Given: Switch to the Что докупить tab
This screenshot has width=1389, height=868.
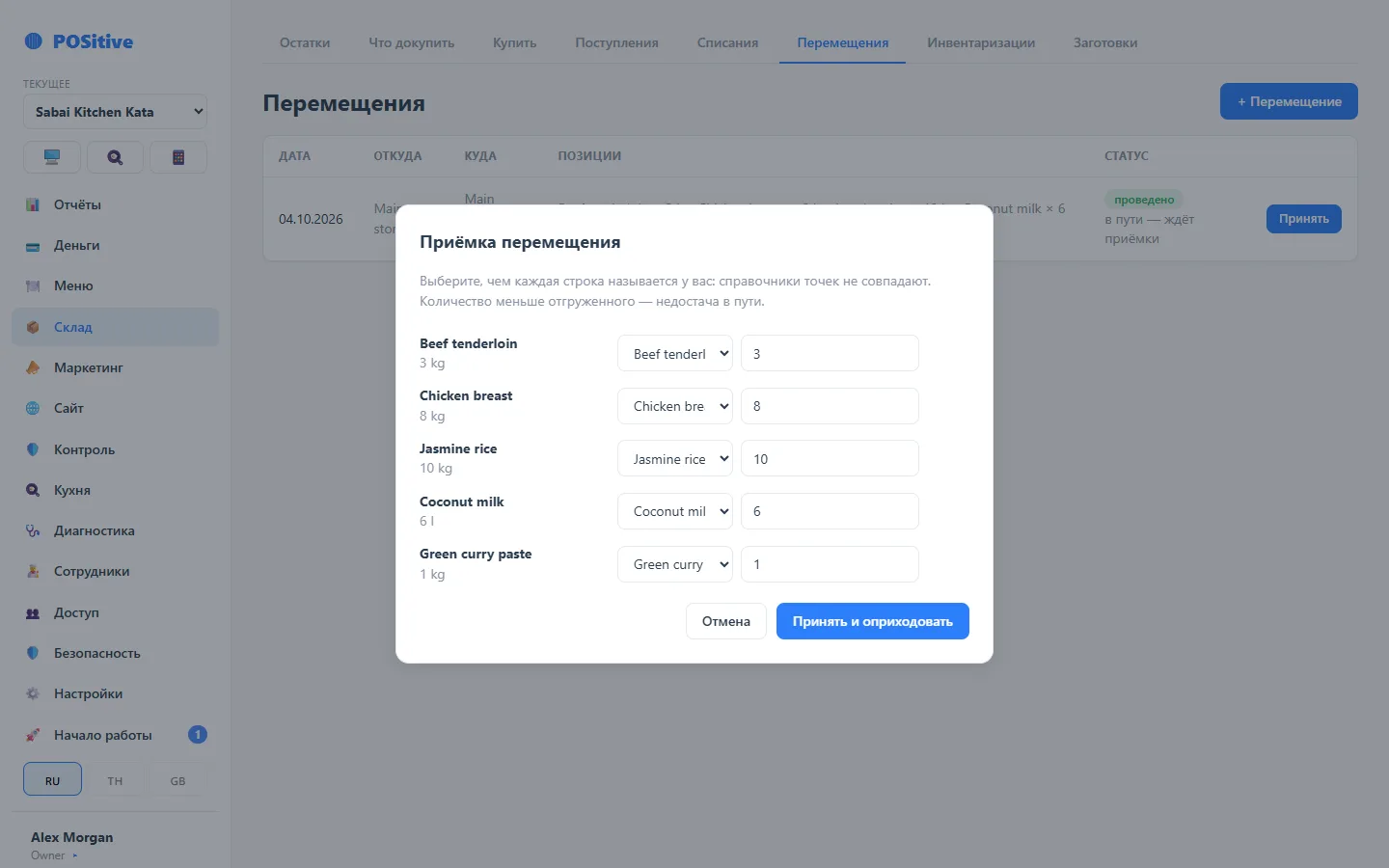Looking at the screenshot, I should tap(411, 42).
